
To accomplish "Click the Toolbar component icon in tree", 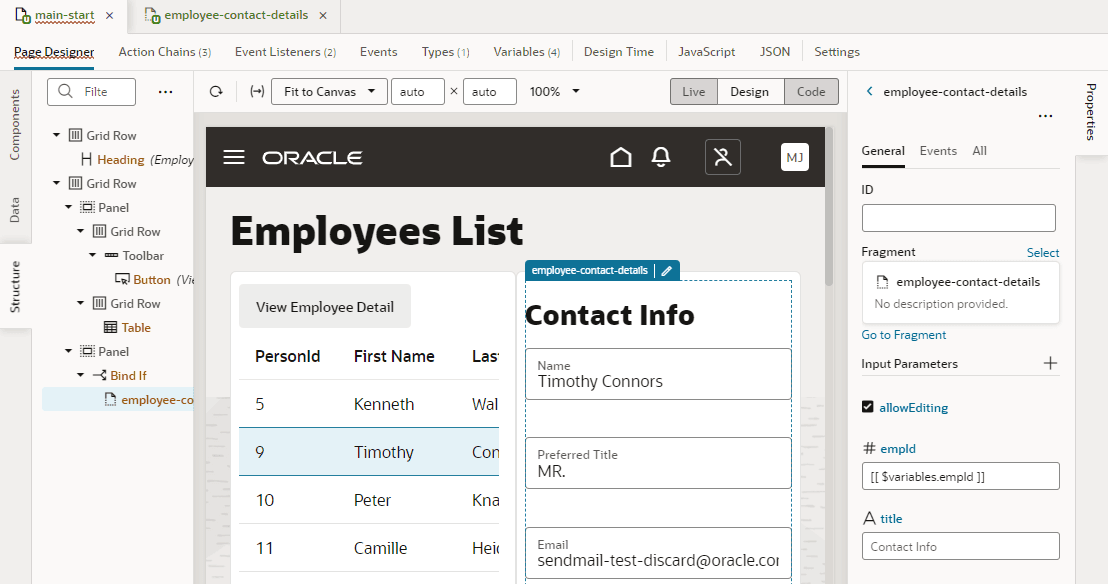I will tap(111, 255).
